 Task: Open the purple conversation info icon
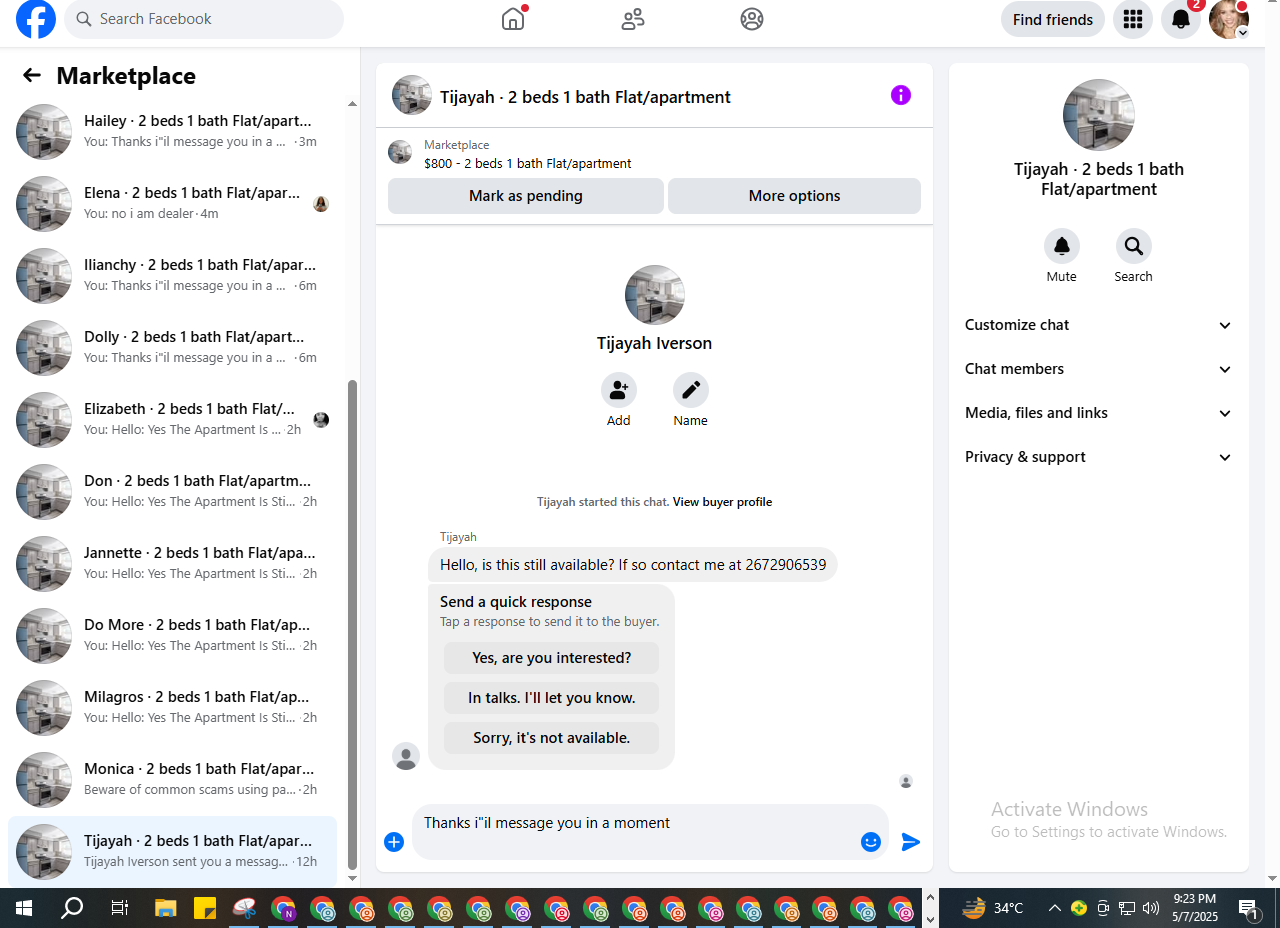[901, 95]
